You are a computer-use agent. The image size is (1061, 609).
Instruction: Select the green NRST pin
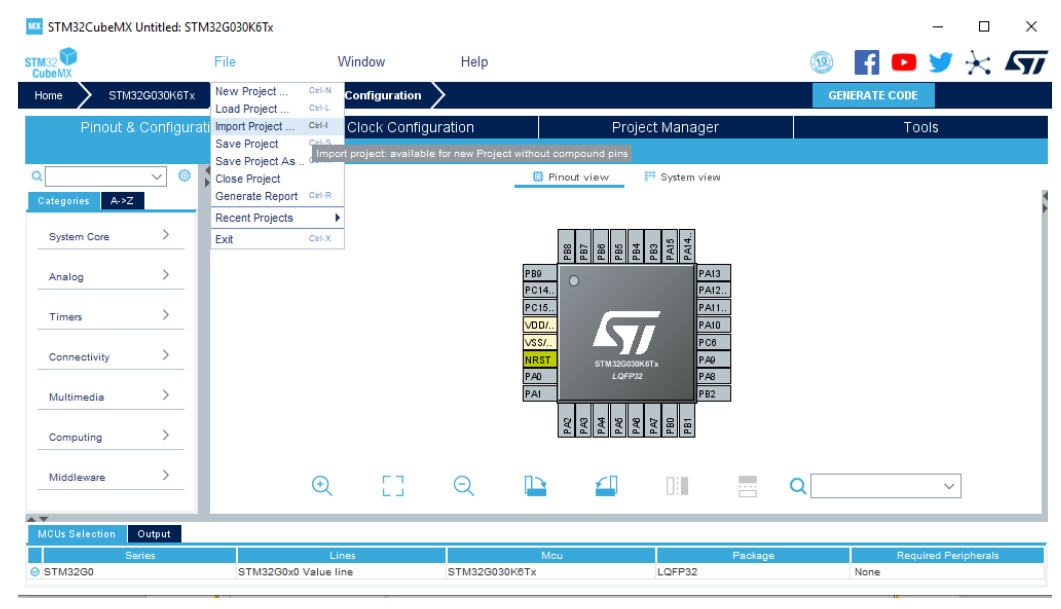[538, 360]
